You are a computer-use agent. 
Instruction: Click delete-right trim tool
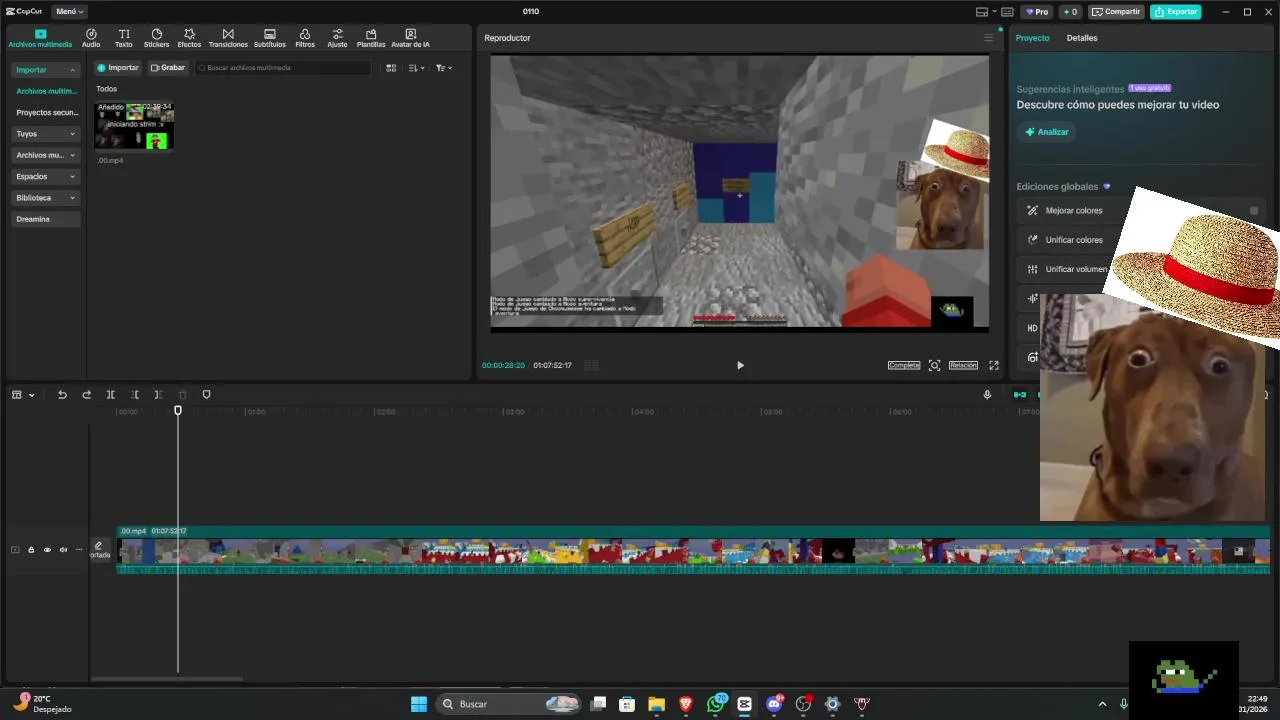pyautogui.click(x=158, y=395)
